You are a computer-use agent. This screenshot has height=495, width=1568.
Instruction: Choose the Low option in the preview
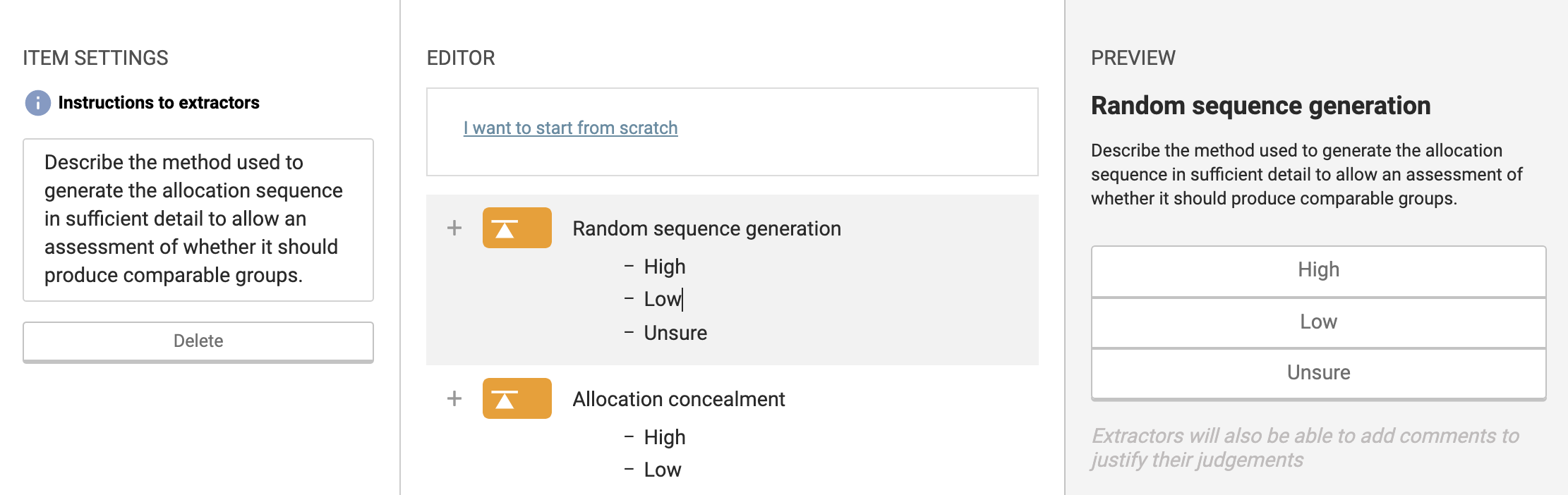point(1317,322)
